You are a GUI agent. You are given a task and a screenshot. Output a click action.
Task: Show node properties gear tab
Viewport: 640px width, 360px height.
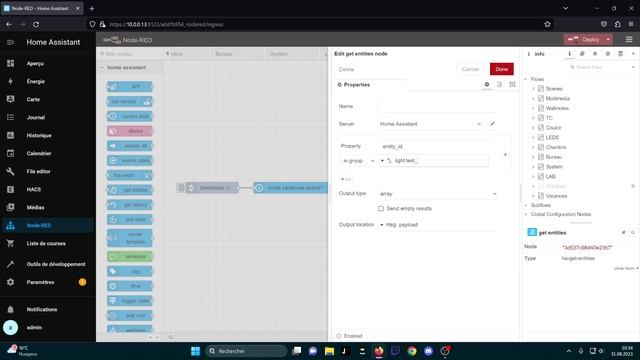point(487,84)
